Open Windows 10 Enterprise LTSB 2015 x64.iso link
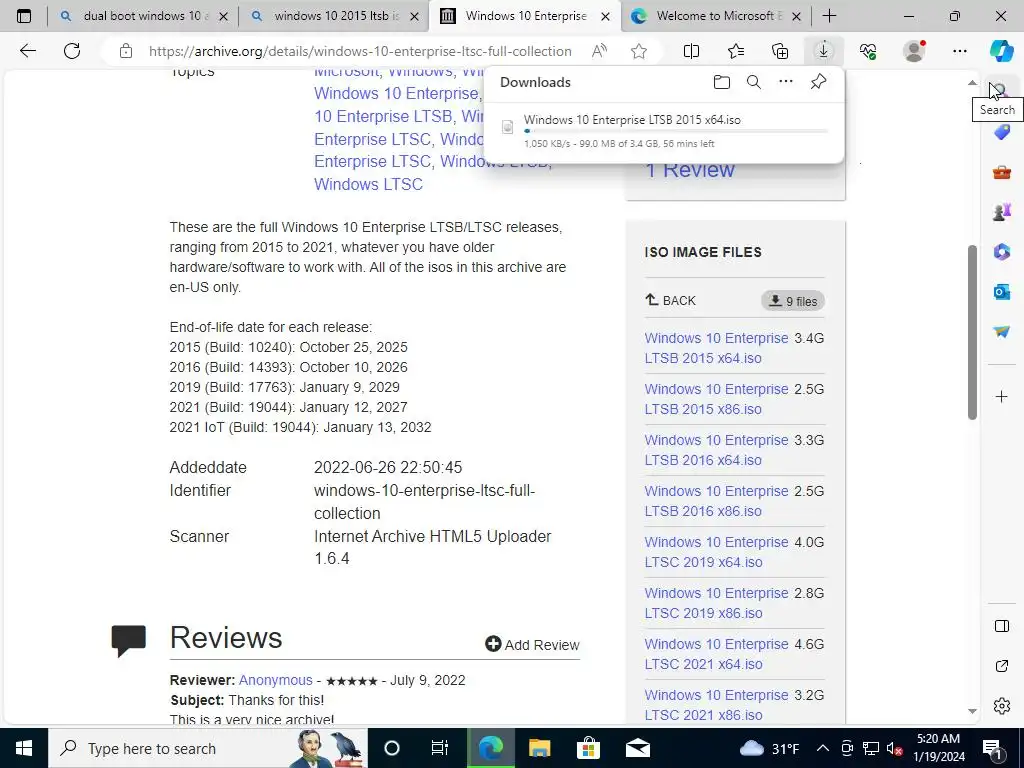 [x=716, y=348]
